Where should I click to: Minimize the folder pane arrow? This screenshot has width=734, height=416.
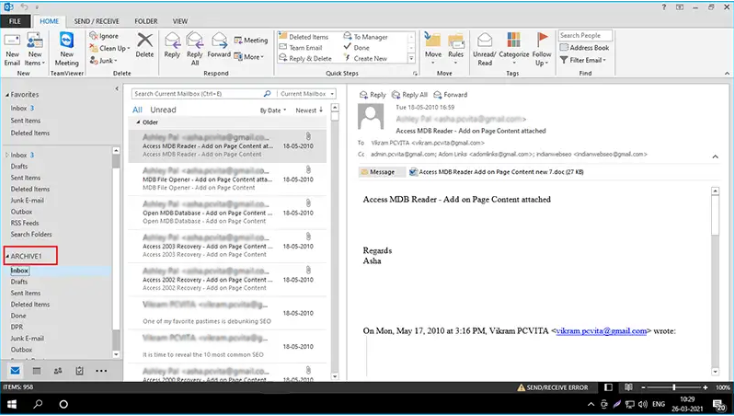pos(117,88)
